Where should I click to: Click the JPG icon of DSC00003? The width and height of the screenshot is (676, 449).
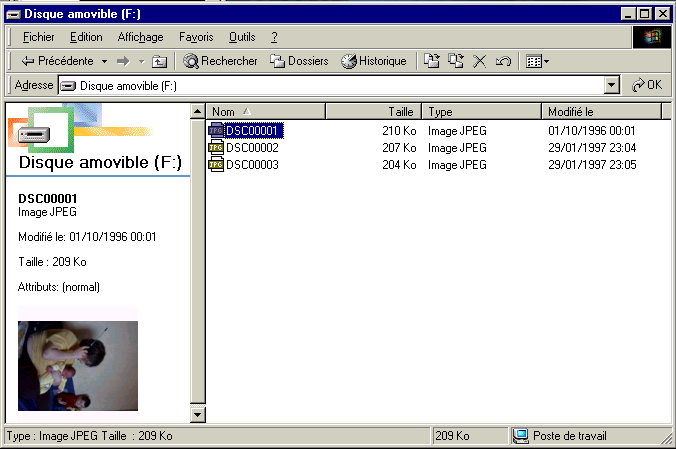click(x=216, y=164)
